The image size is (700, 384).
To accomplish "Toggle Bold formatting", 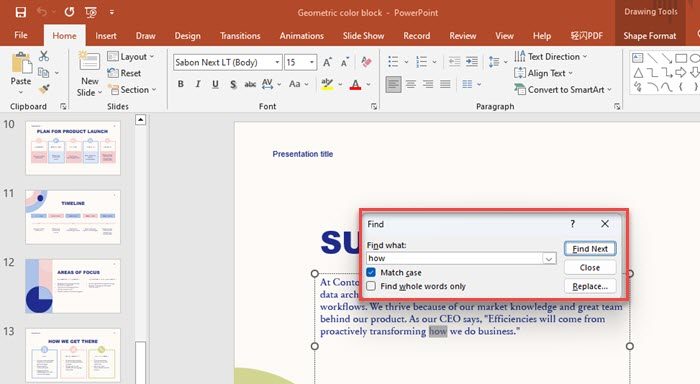I will coord(181,84).
